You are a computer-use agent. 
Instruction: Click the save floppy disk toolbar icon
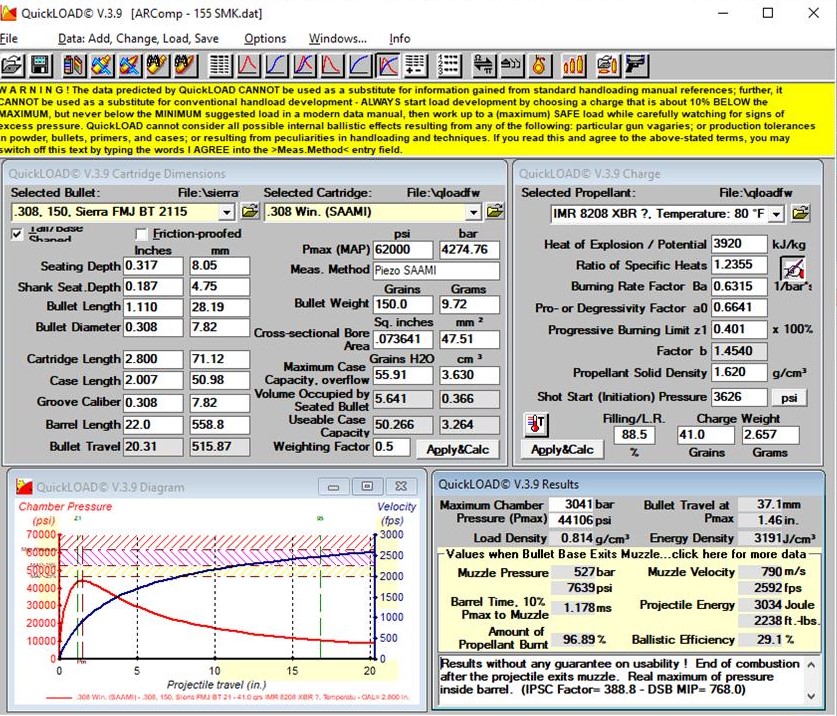[x=41, y=65]
